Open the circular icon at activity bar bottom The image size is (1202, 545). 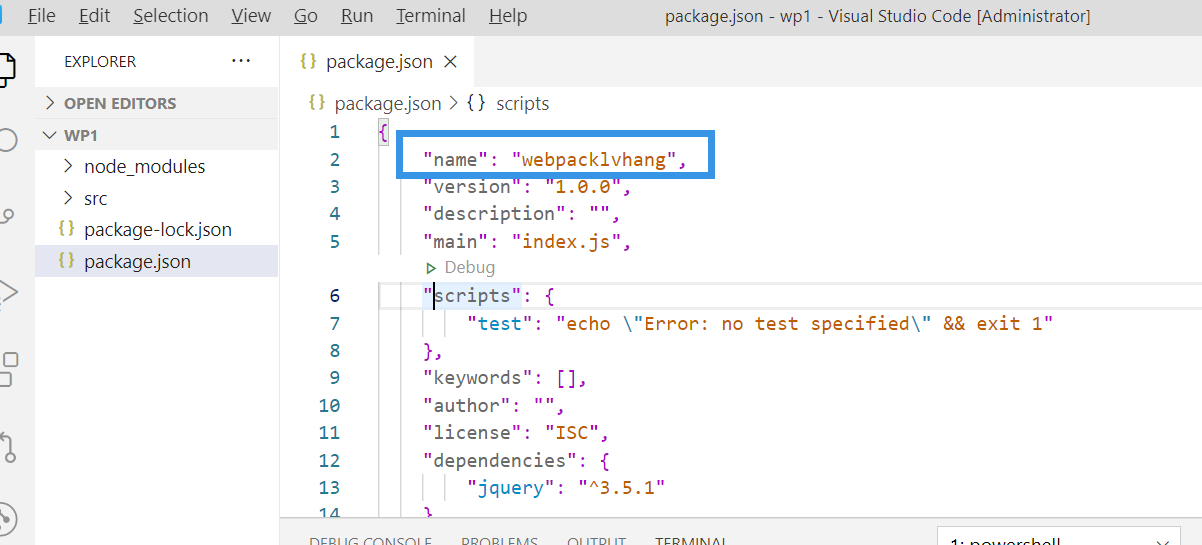click(x=6, y=519)
